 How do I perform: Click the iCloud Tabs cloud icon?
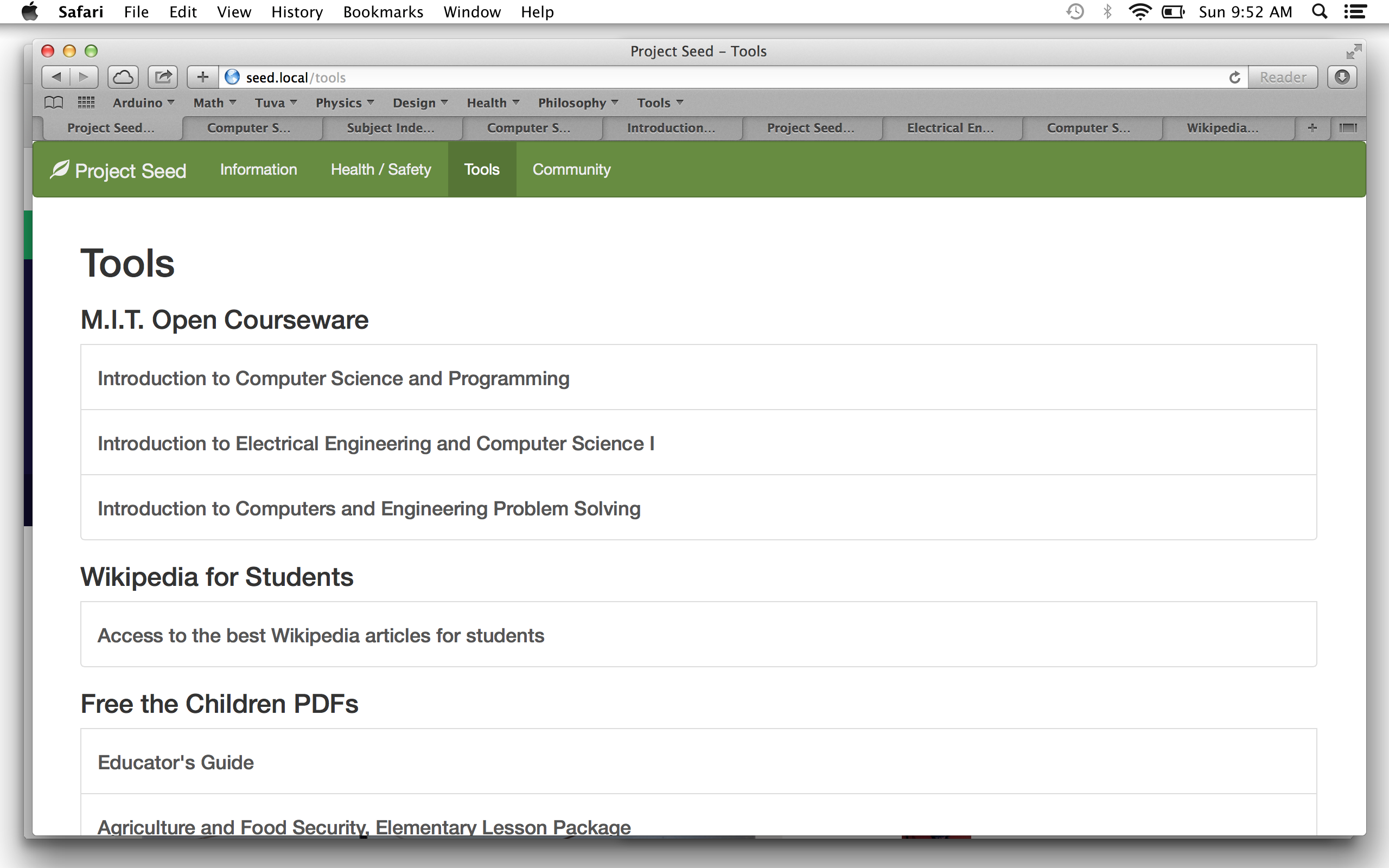tap(123, 77)
